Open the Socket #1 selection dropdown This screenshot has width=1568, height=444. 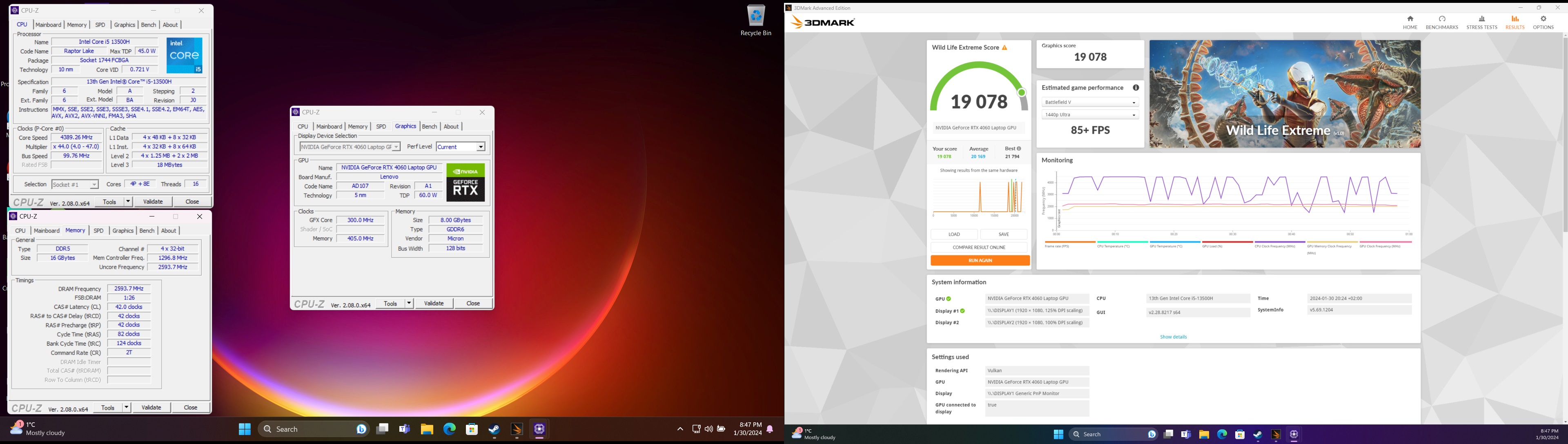75,185
